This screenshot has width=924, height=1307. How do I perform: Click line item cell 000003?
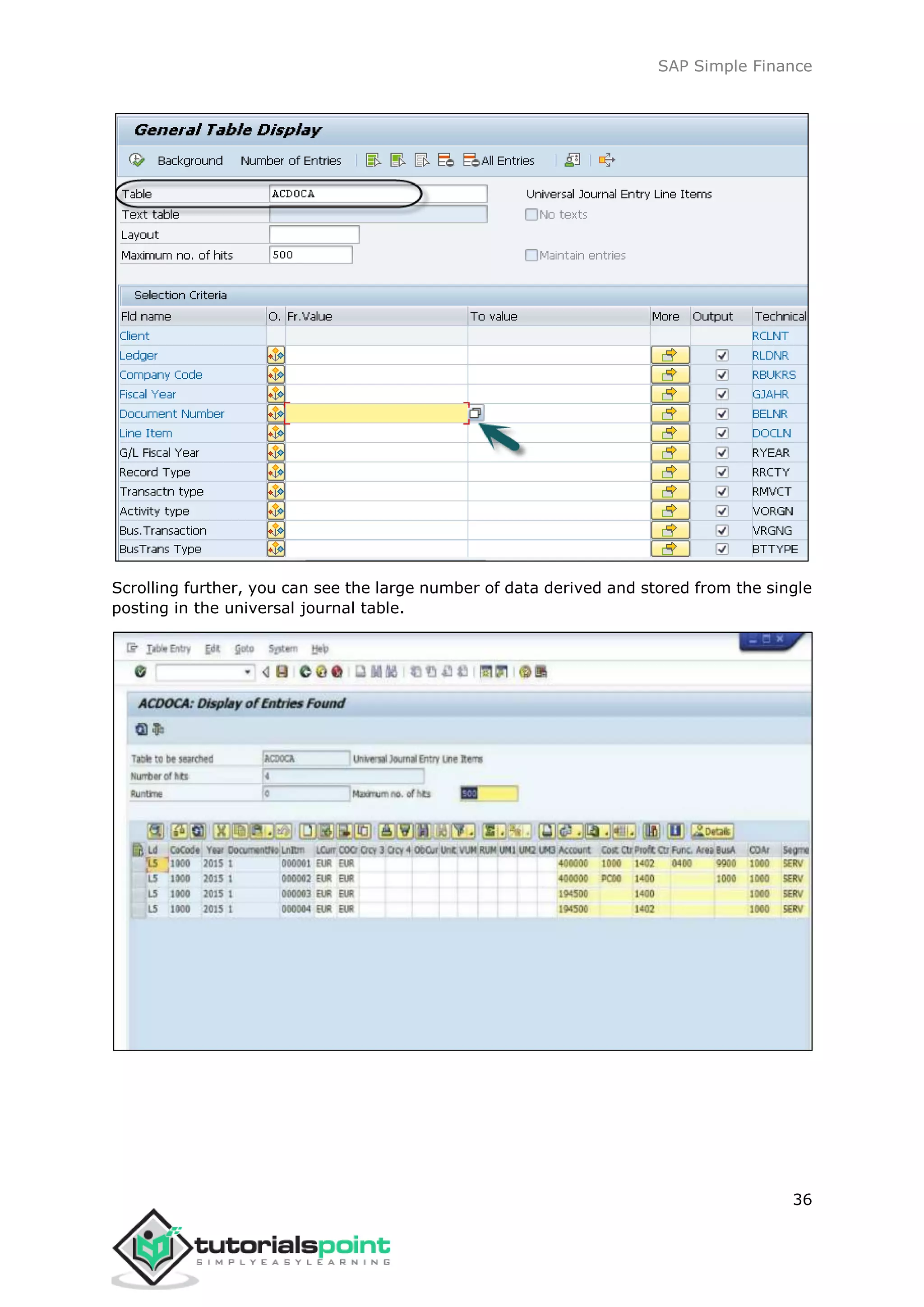point(296,894)
